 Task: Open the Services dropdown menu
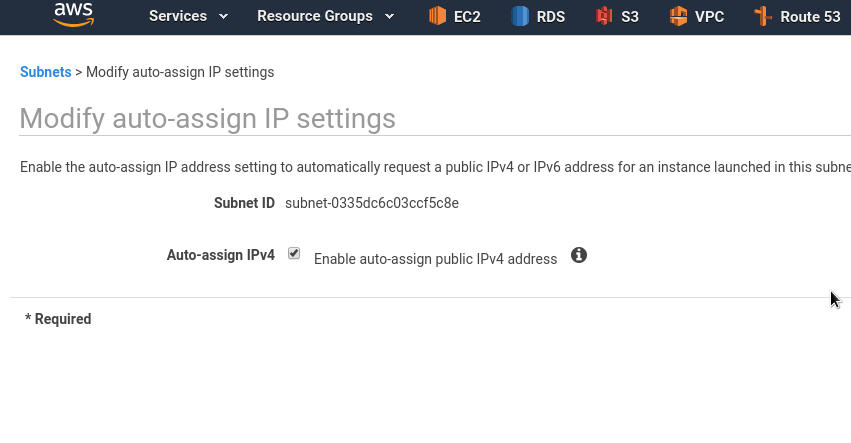click(188, 16)
